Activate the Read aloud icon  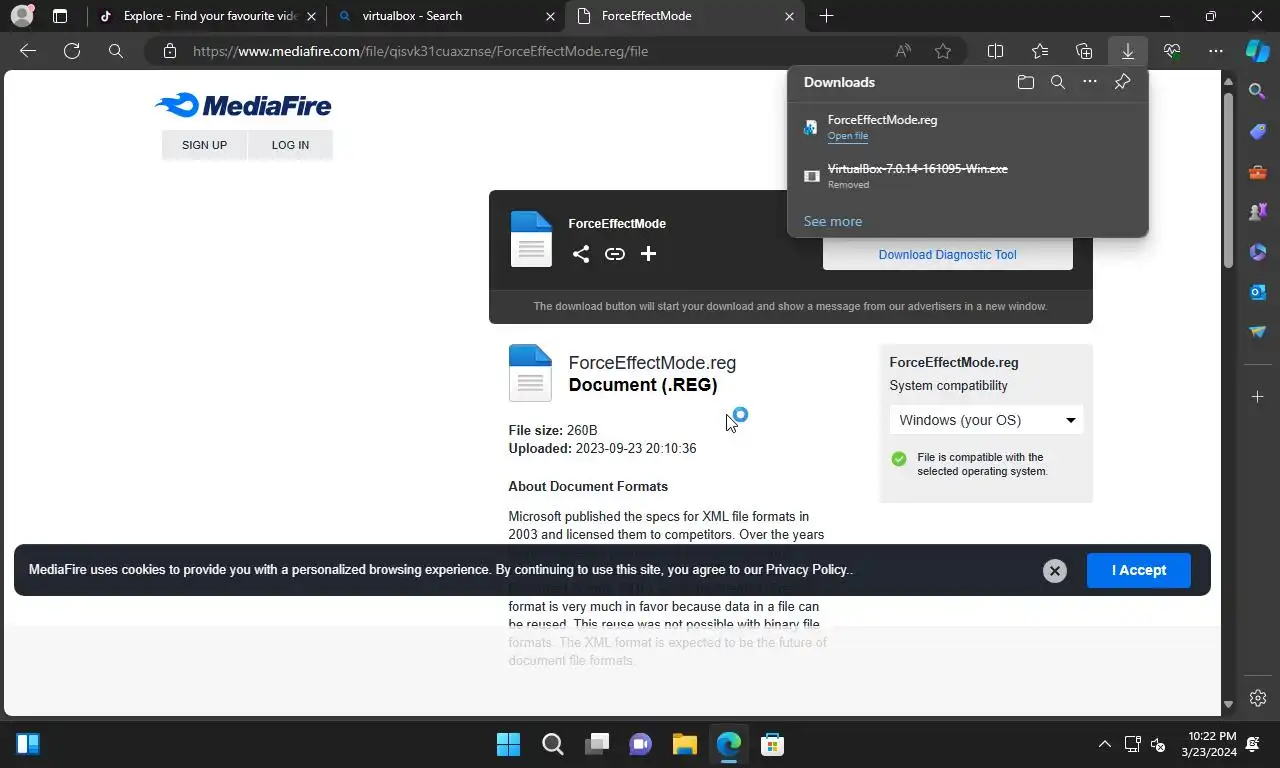903,51
